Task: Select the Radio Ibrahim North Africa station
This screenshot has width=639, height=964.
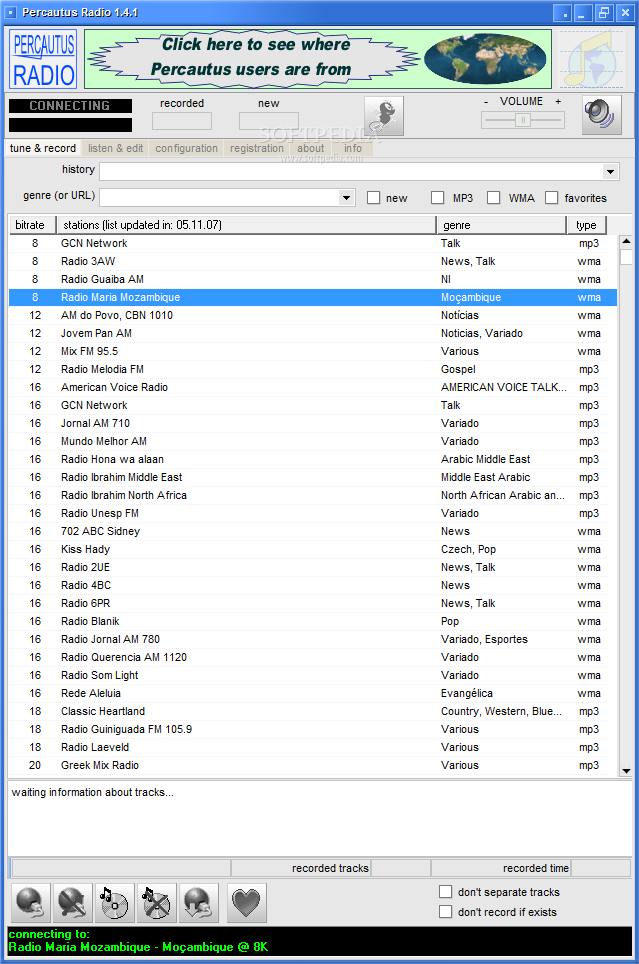Action: pos(313,495)
